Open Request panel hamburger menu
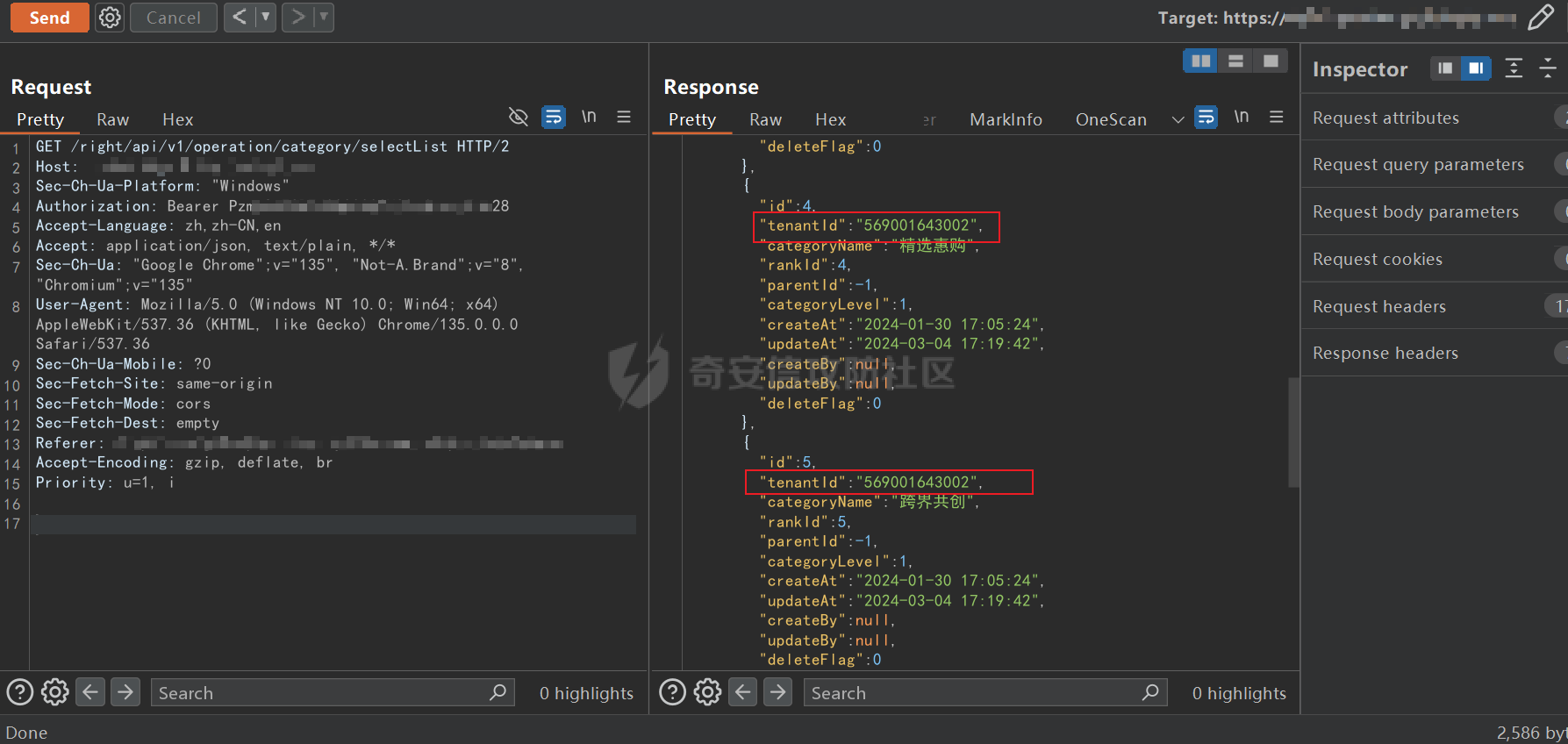 (624, 117)
